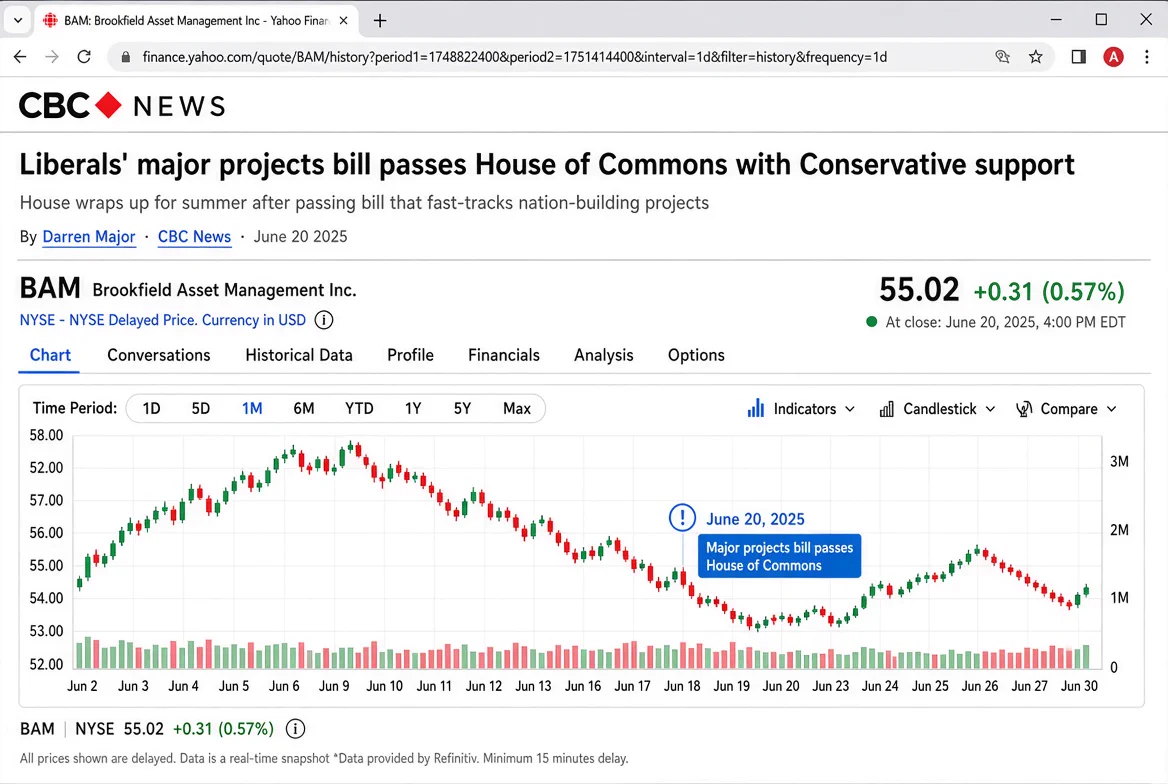The image size is (1168, 784).
Task: Open the Analysis tab
Action: 603,355
